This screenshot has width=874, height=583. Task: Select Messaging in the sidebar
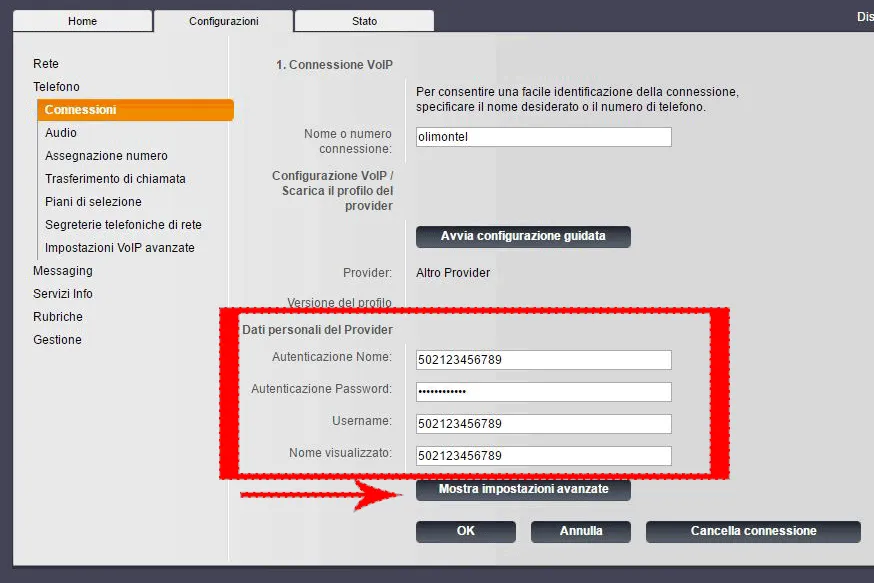coord(63,271)
